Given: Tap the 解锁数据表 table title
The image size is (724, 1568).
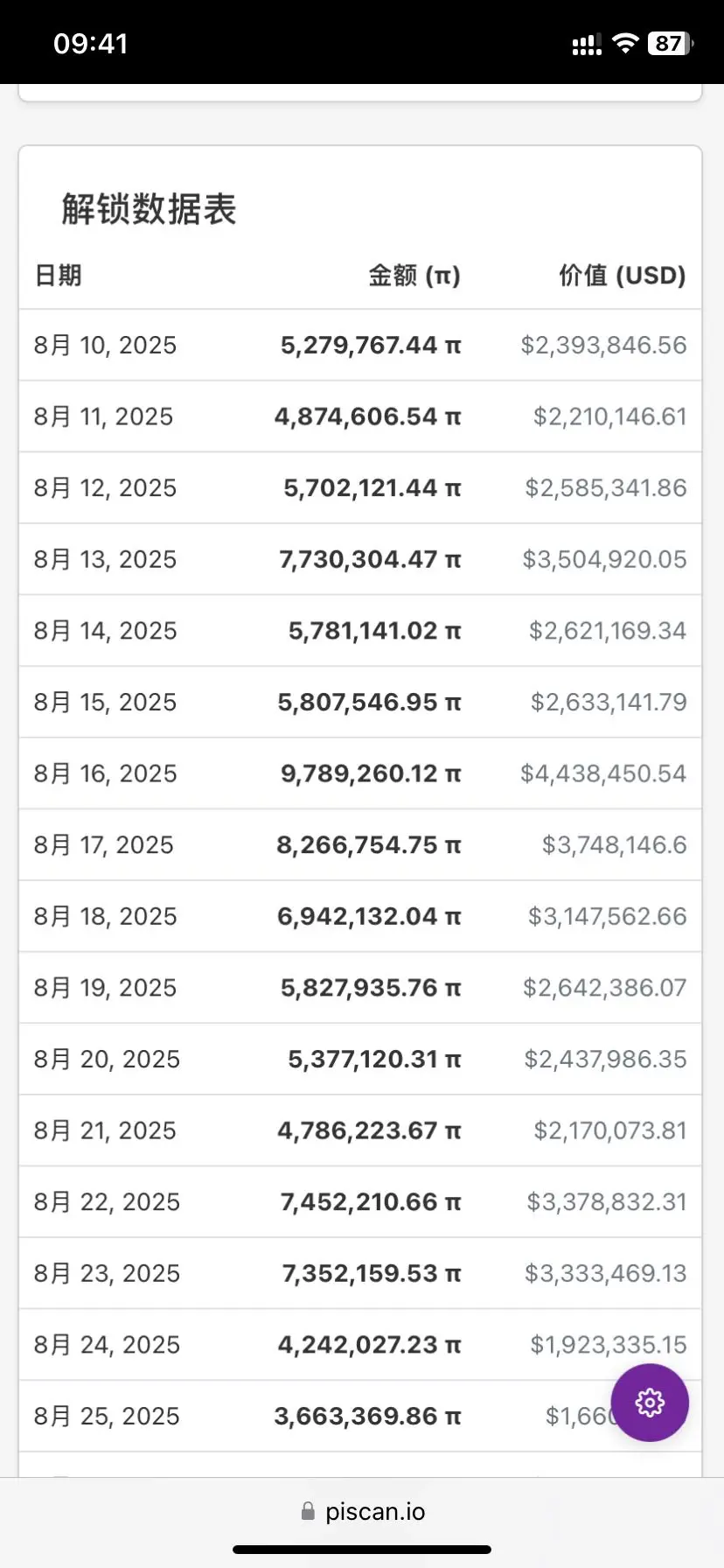Looking at the screenshot, I should pos(149,209).
